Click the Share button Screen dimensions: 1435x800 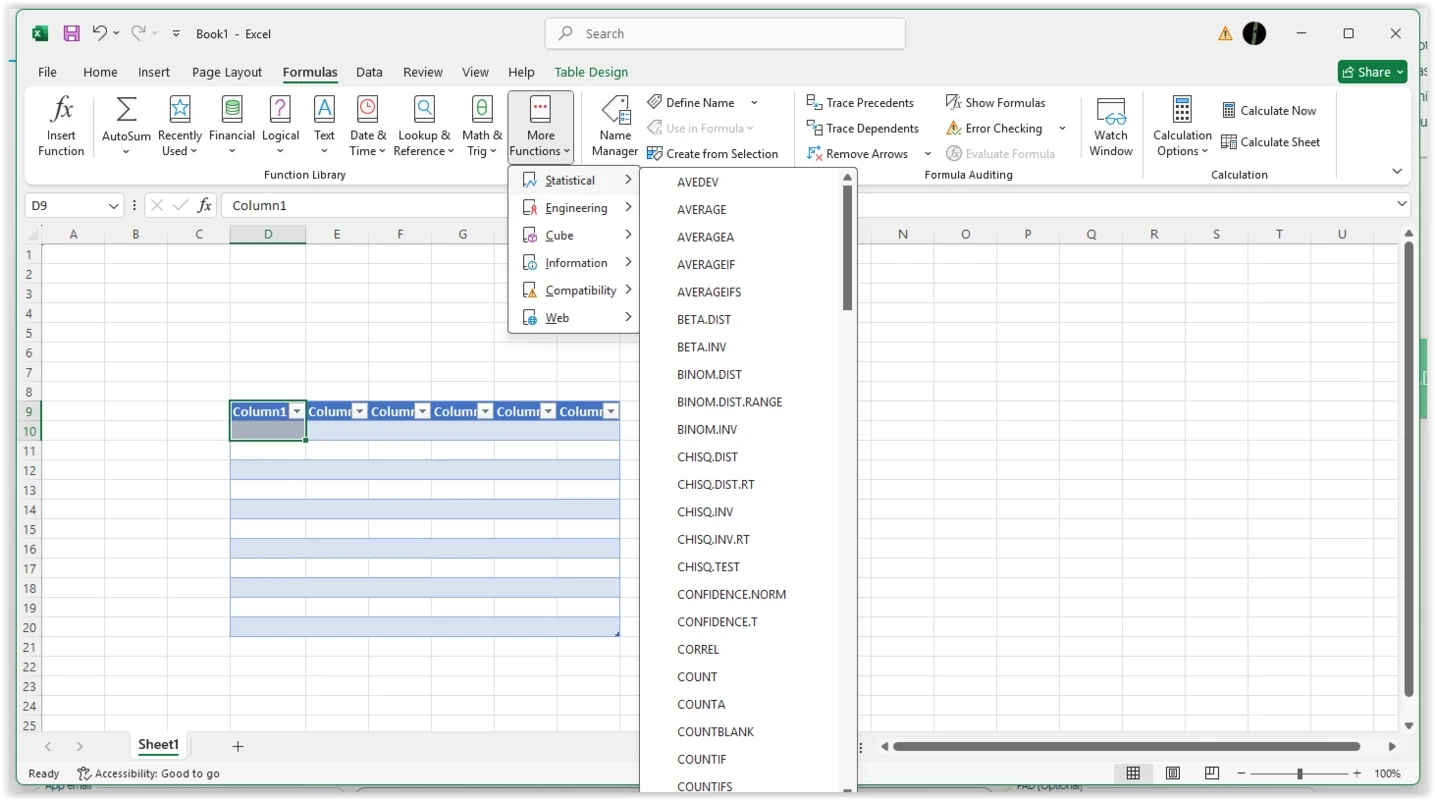tap(1366, 72)
